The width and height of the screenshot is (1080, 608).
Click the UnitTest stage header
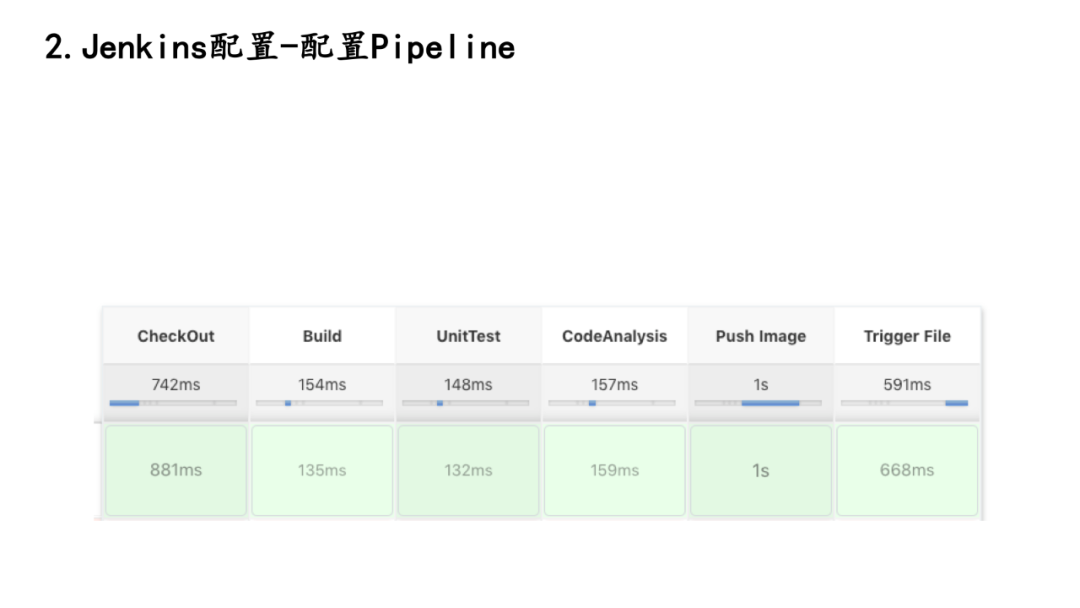point(468,336)
